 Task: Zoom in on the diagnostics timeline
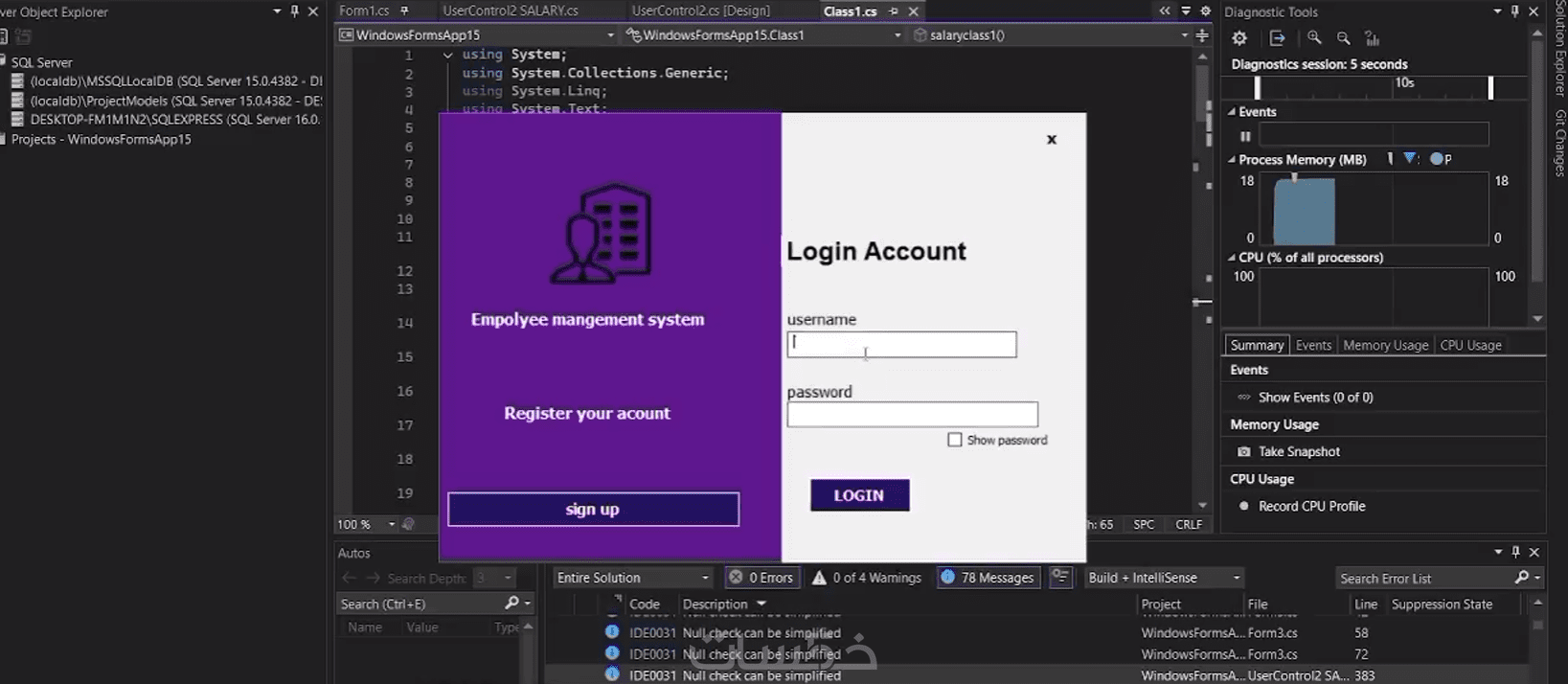point(1314,38)
